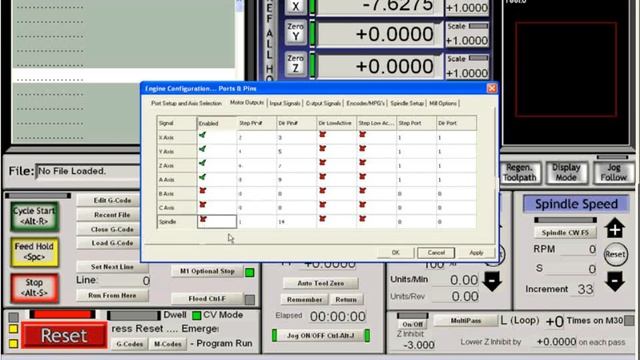Toggle Spindle Dir LowActive red X
This screenshot has width=640, height=360.
[x=322, y=219]
